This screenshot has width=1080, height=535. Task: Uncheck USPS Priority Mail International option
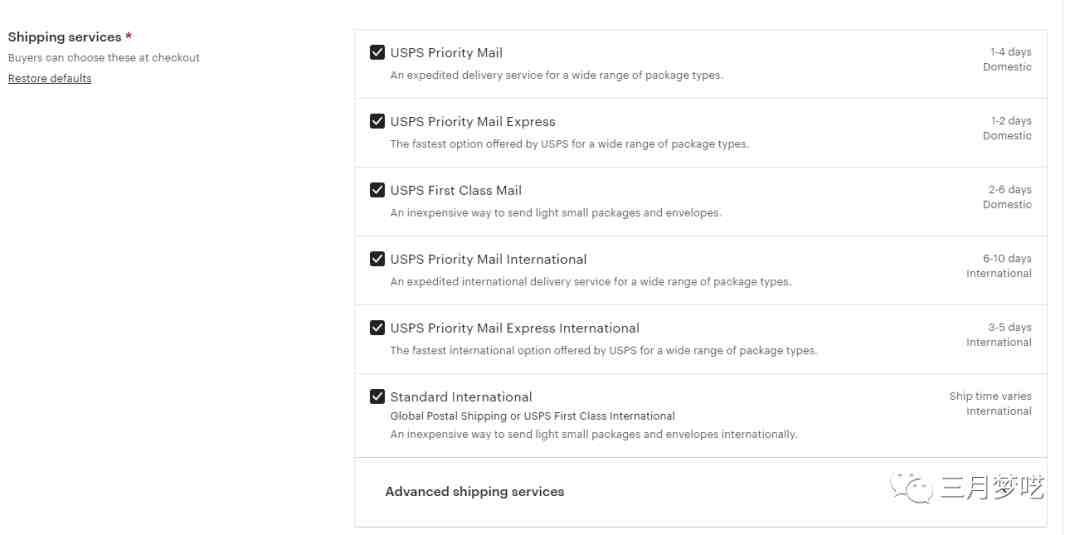coord(377,259)
